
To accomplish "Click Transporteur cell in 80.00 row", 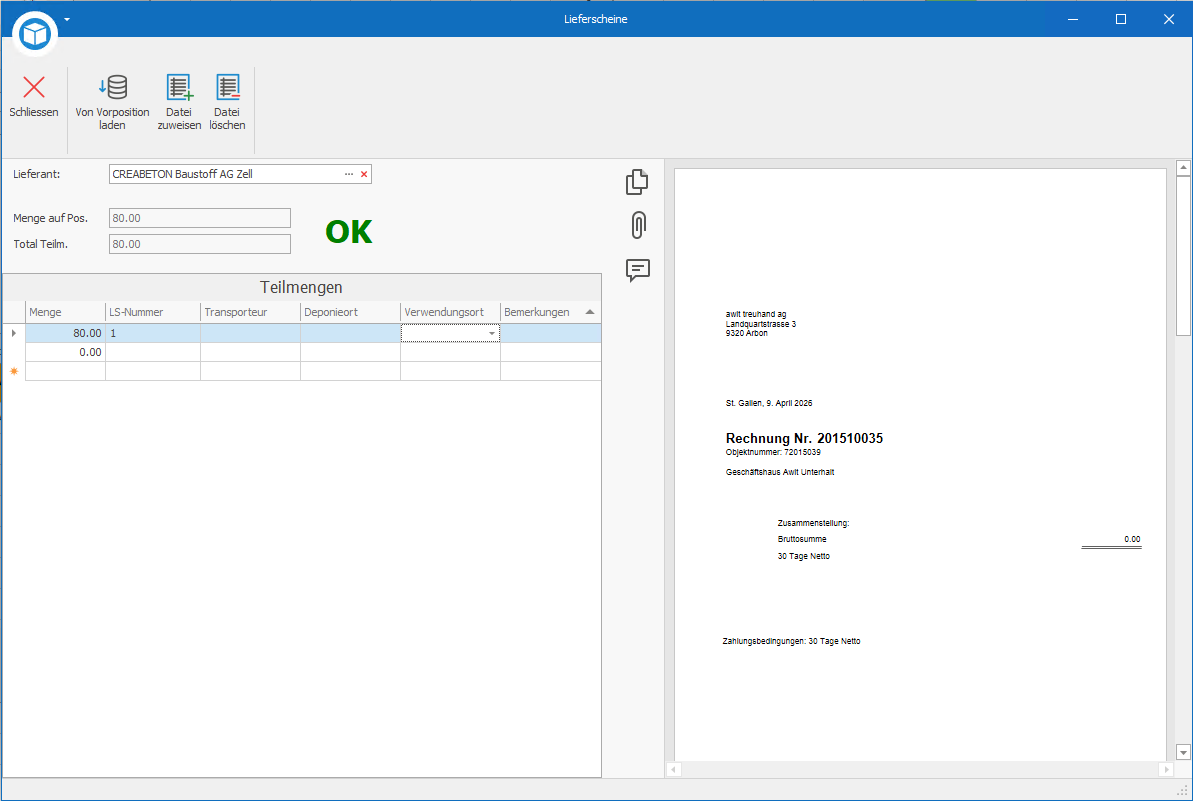I will click(250, 333).
